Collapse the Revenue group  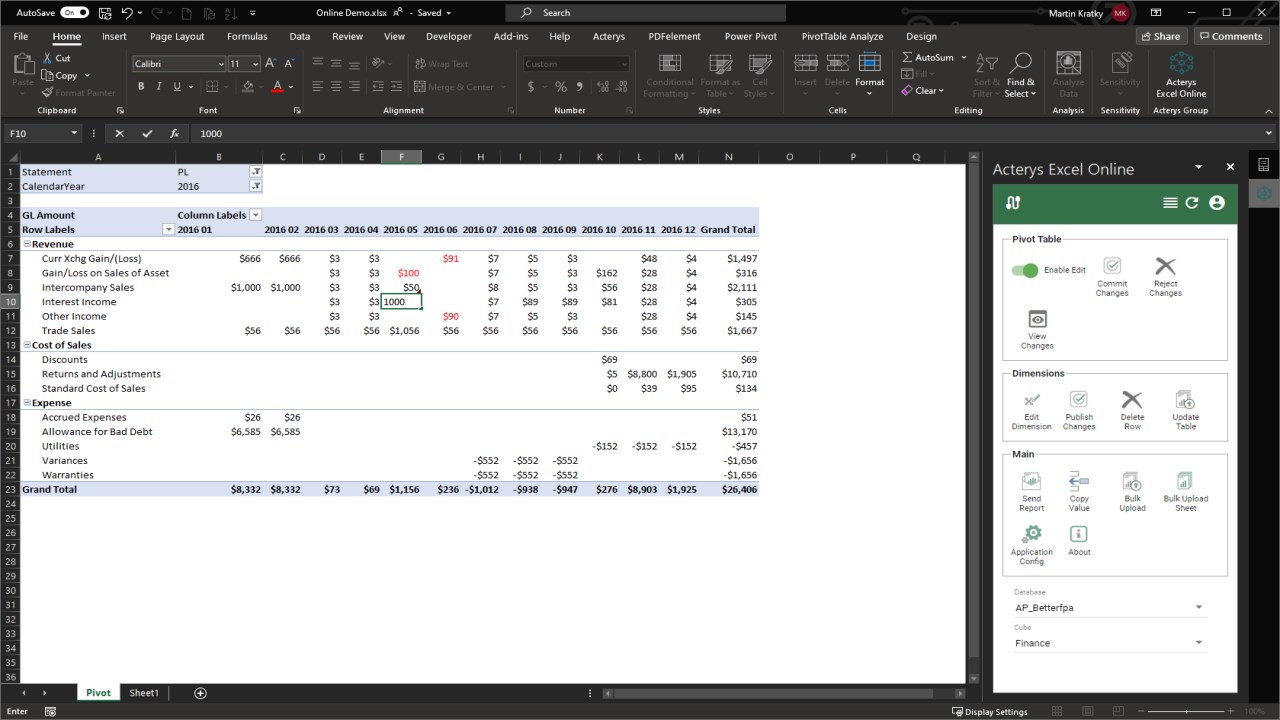pos(27,244)
